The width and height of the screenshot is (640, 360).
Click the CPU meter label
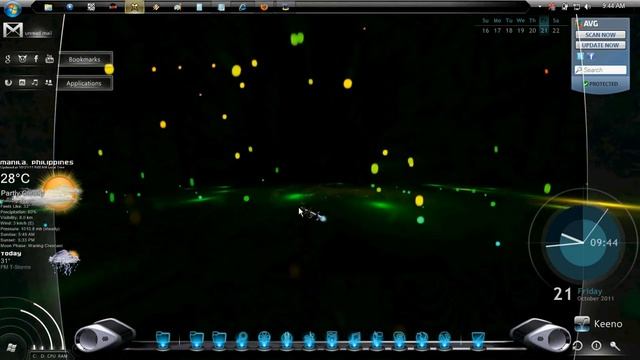pos(51,356)
